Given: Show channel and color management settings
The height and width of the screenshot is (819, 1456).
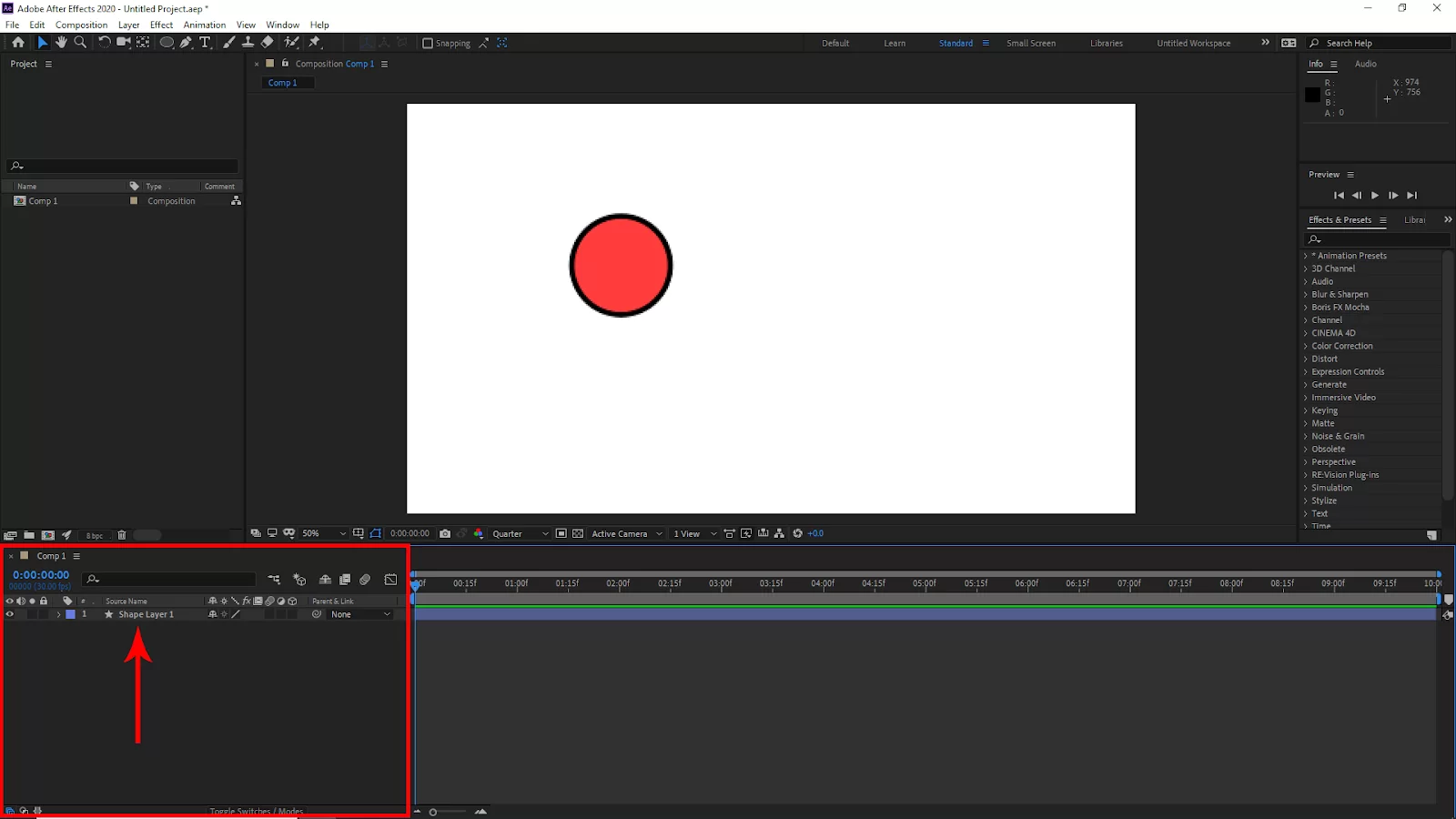Looking at the screenshot, I should (x=479, y=534).
